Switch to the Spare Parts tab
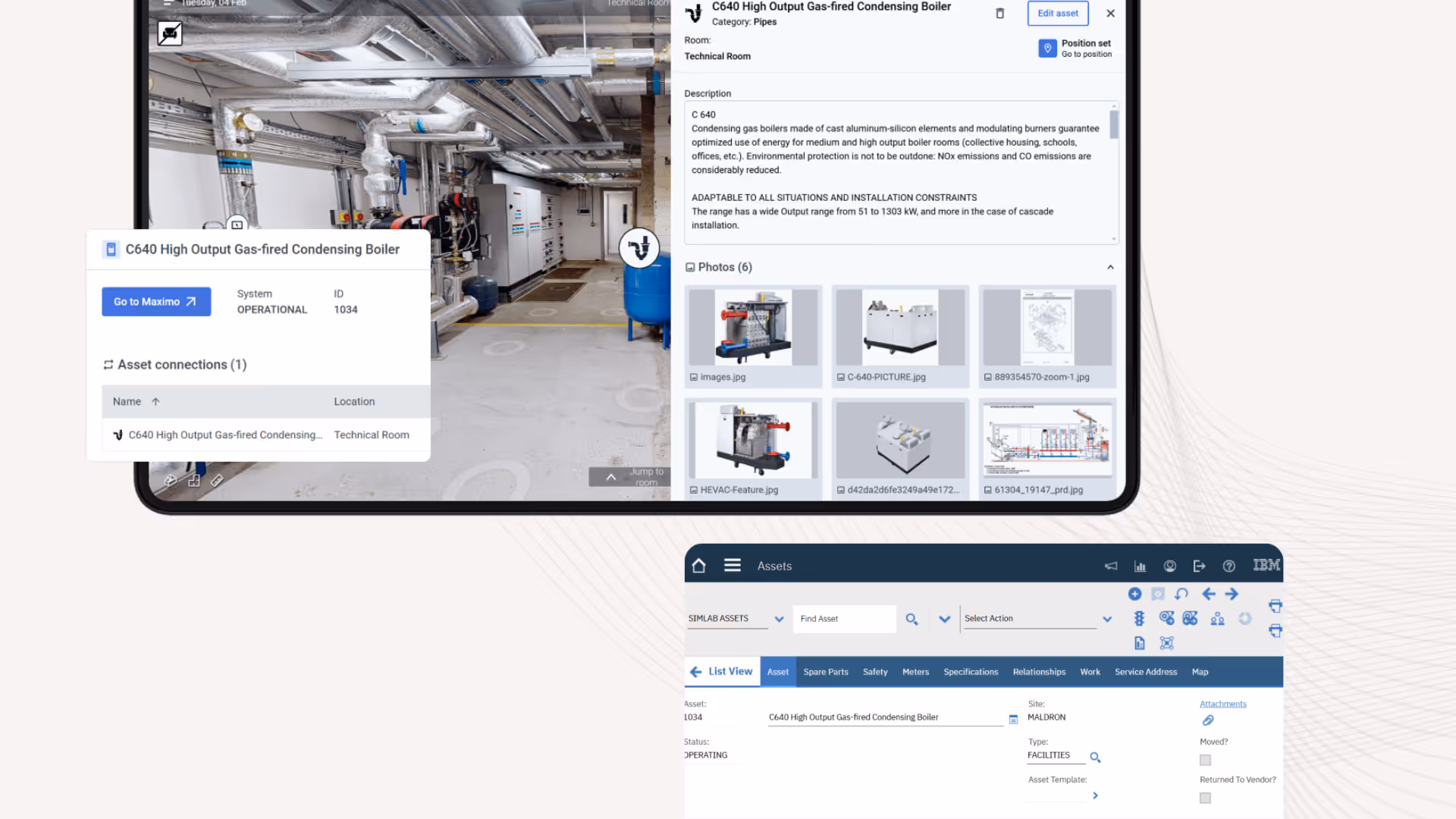This screenshot has width=1456, height=819. (826, 672)
